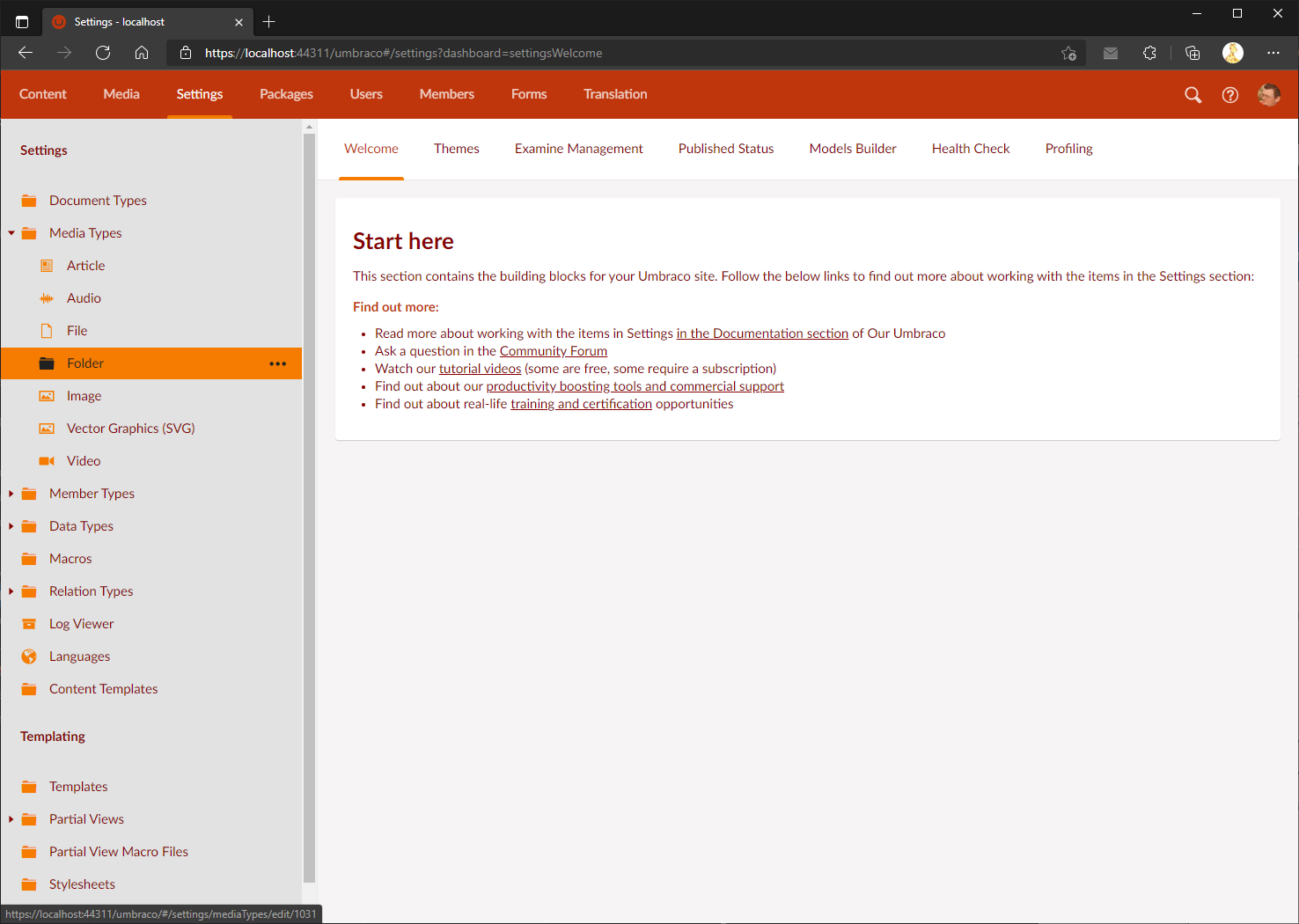Collapse the Media Types tree node
1299x924 pixels.
tap(11, 232)
